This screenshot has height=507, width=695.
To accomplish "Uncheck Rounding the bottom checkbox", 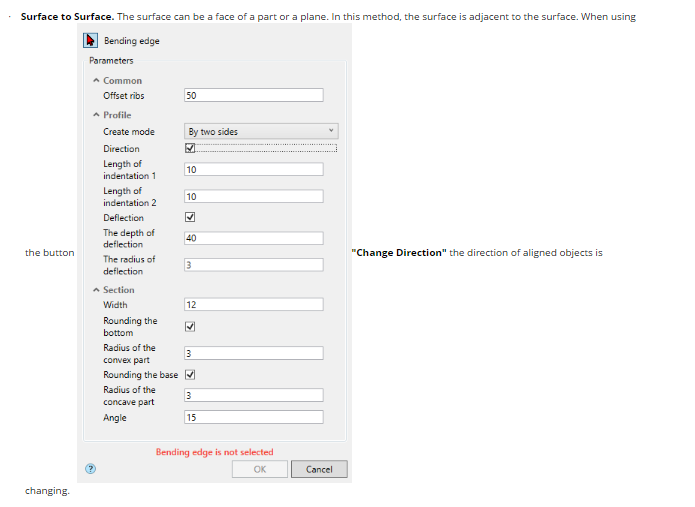I will coord(190,326).
